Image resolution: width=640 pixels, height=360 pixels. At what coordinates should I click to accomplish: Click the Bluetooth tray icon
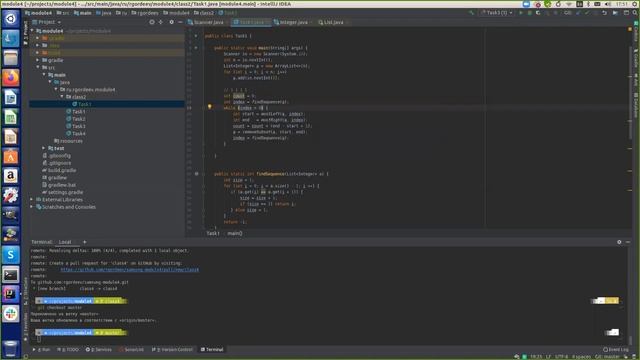tap(588, 4)
